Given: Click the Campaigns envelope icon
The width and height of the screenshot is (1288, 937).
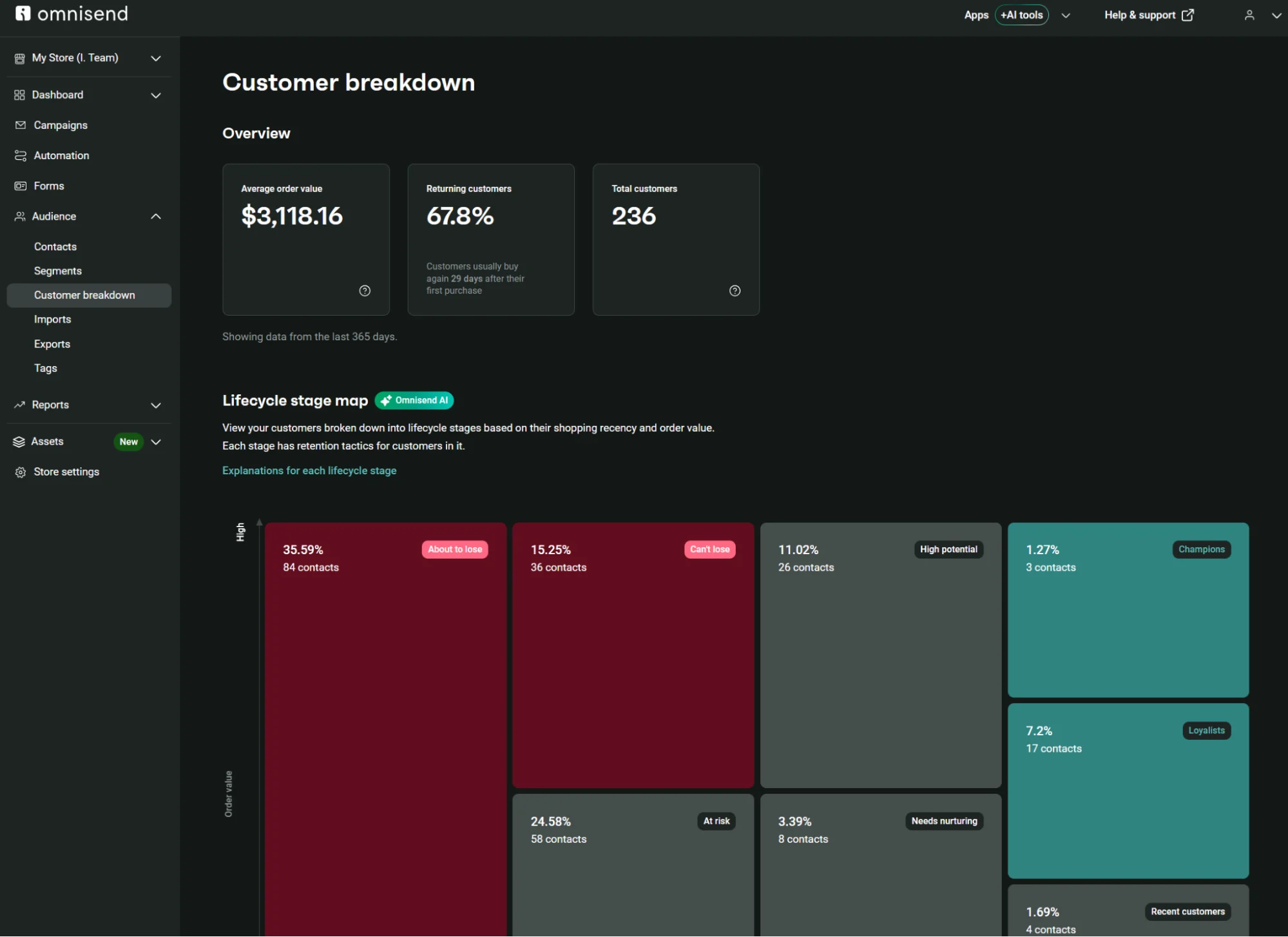Looking at the screenshot, I should pyautogui.click(x=21, y=125).
